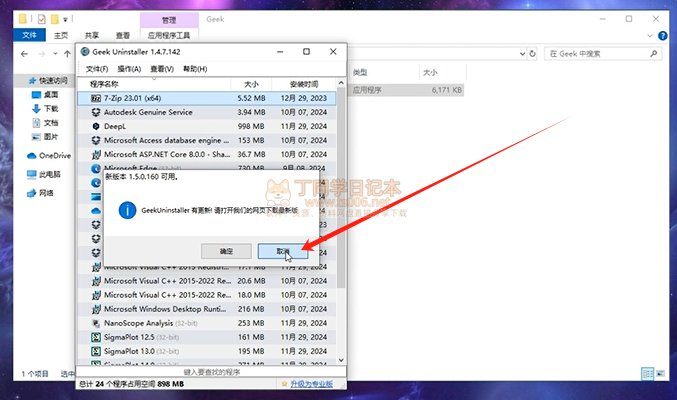Viewport: 677px width, 400px height.
Task: Open 图片 in Explorer sidebar
Action: click(45, 137)
